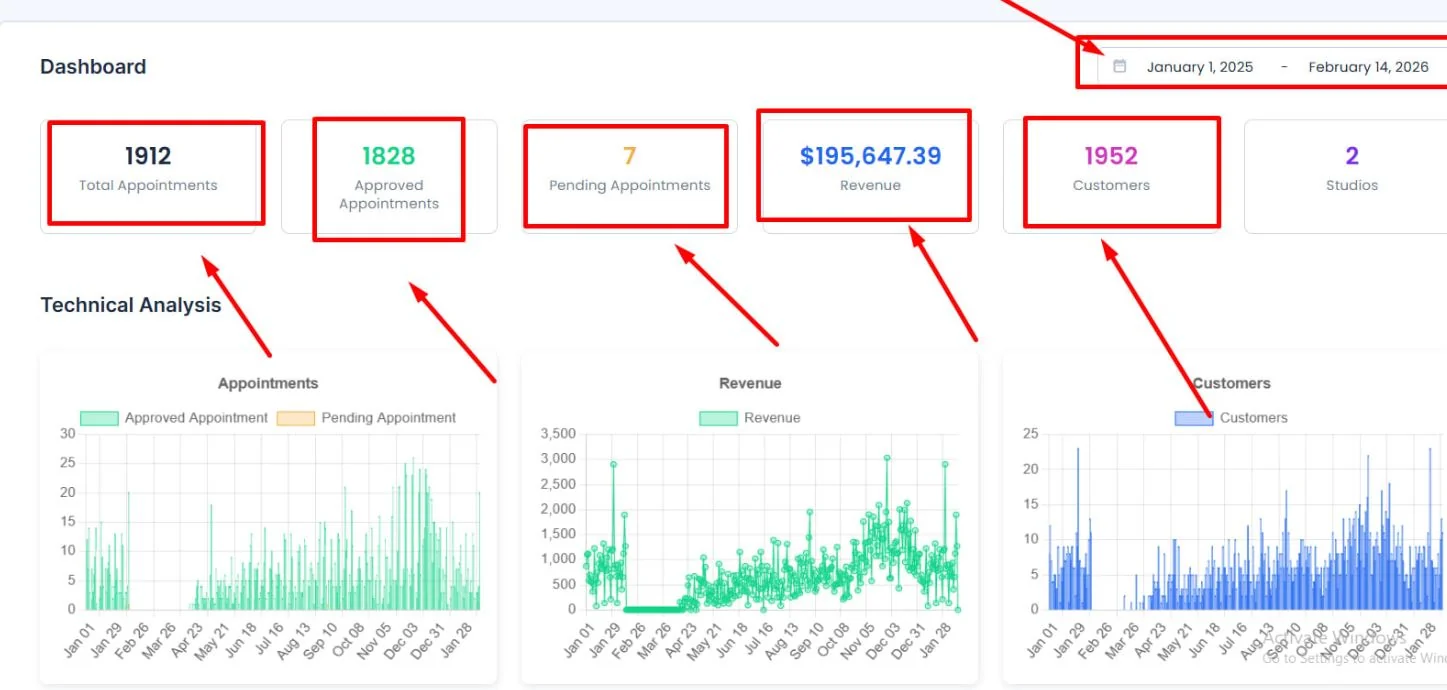Open the Customers card showing 1952
Screen dimensions: 1447x690
click(1111, 177)
